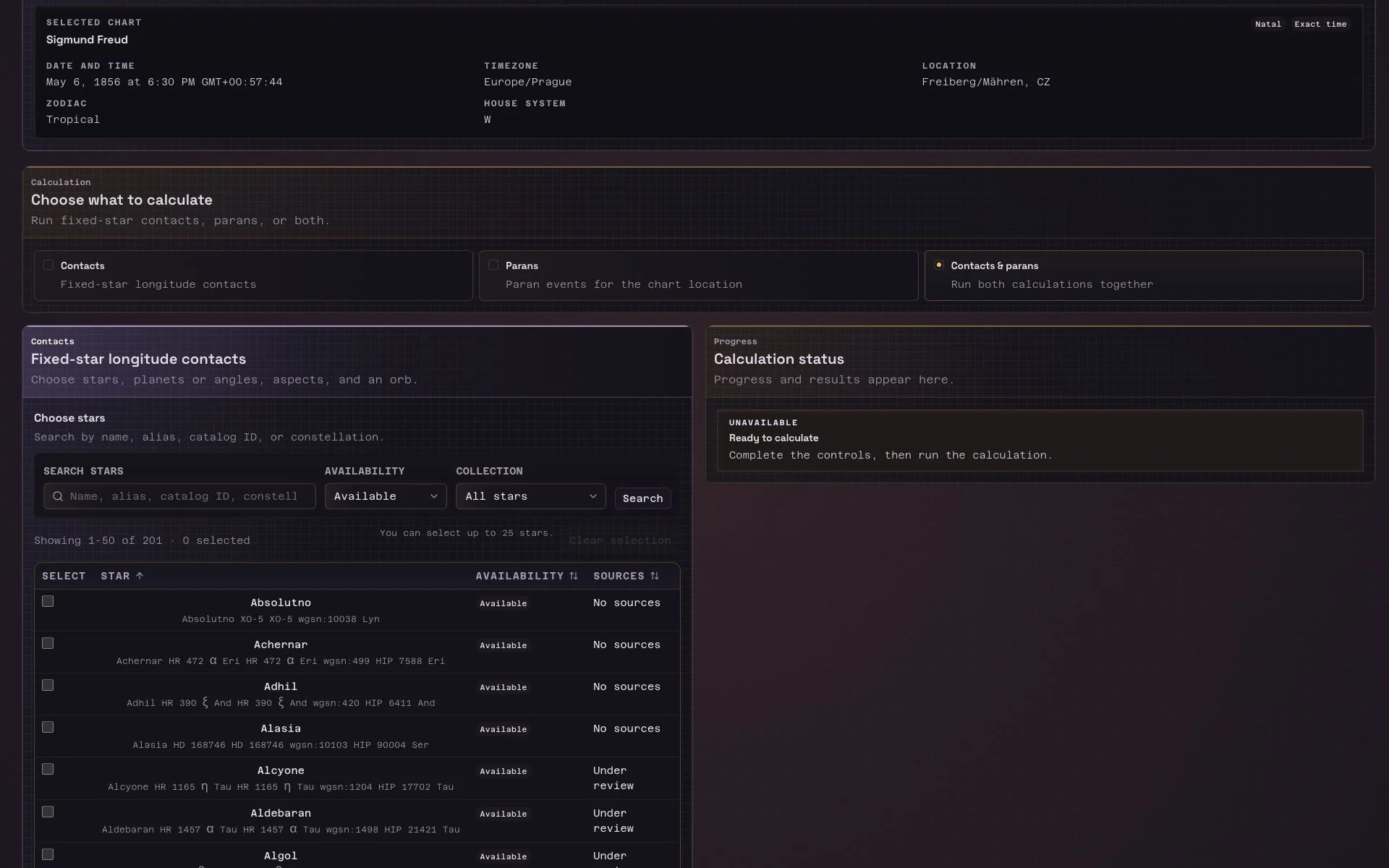Click the Select column header
Viewport: 1389px width, 868px height.
coord(64,576)
